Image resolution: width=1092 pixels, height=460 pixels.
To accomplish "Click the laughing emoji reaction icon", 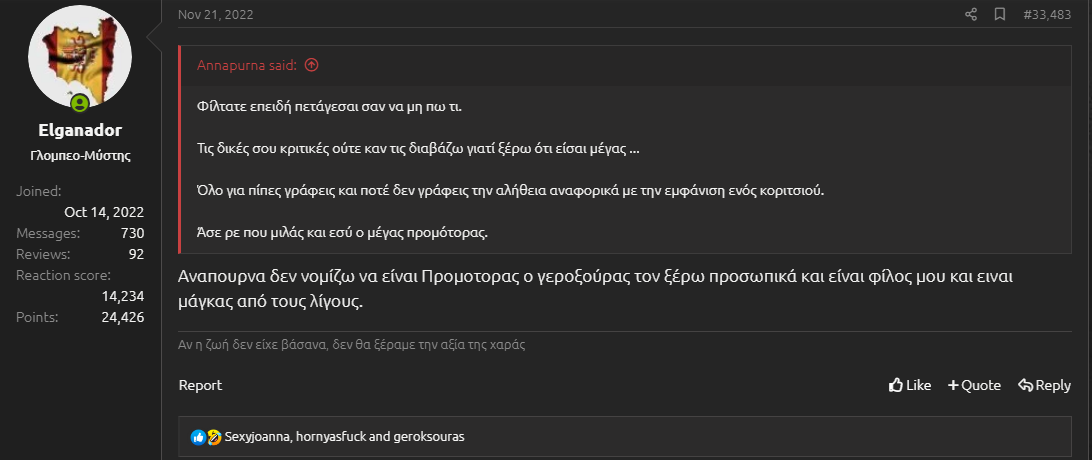I will (213, 437).
